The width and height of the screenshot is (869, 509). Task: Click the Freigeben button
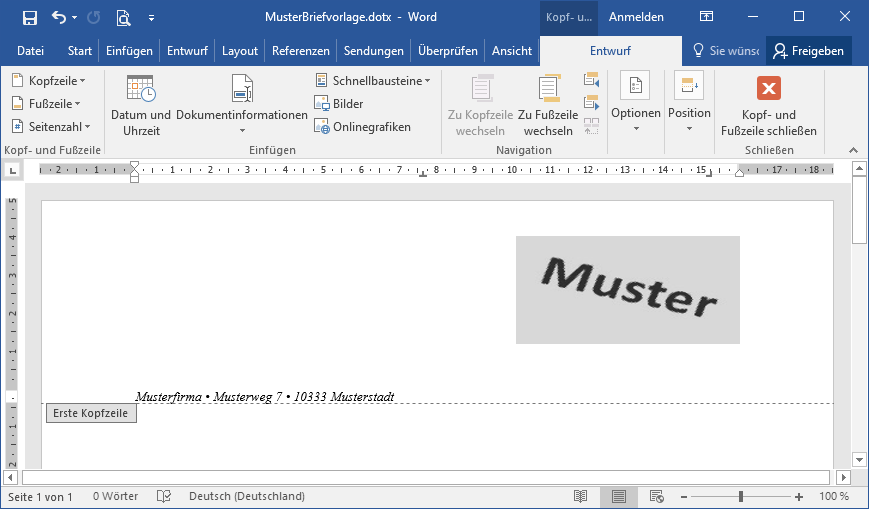809,51
